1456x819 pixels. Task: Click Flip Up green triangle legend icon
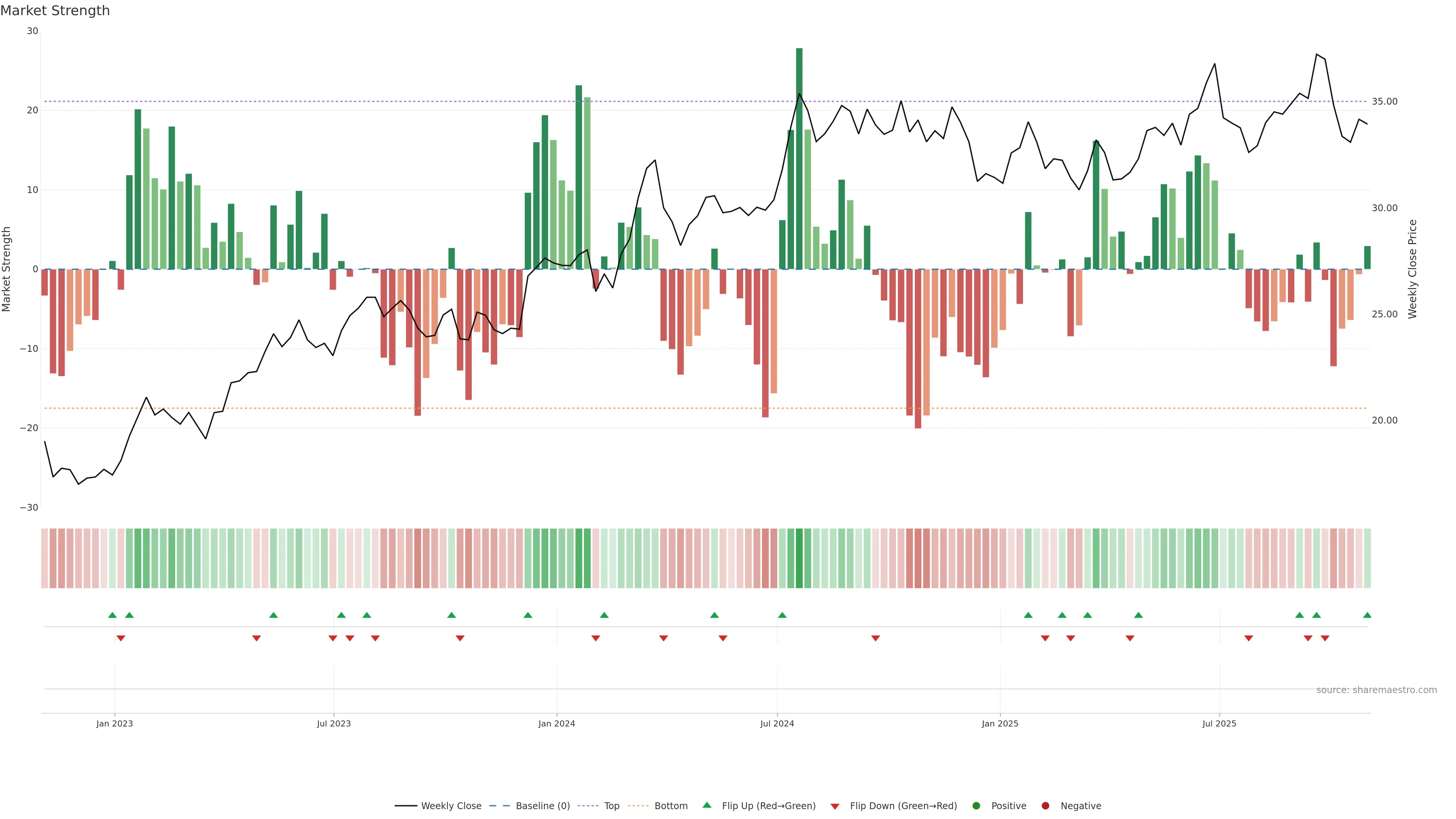tap(706, 805)
